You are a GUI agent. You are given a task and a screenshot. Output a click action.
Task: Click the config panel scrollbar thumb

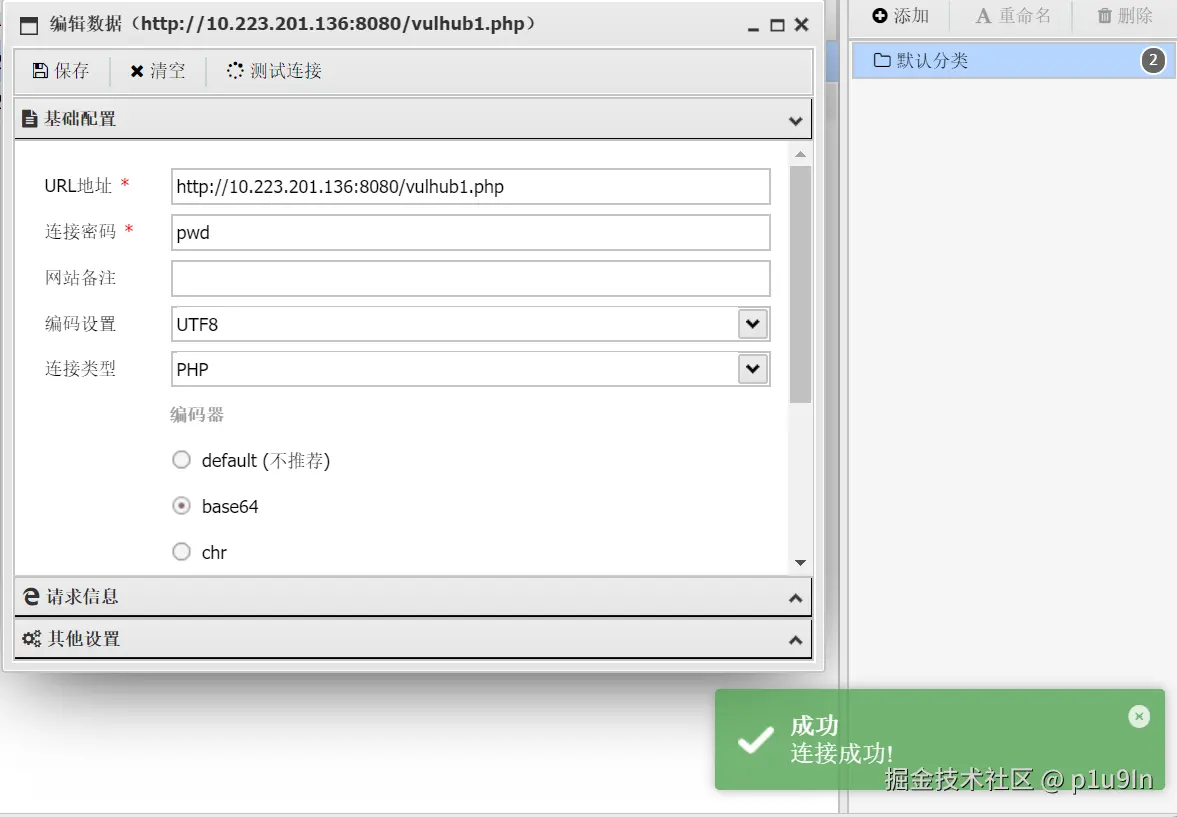pos(800,285)
